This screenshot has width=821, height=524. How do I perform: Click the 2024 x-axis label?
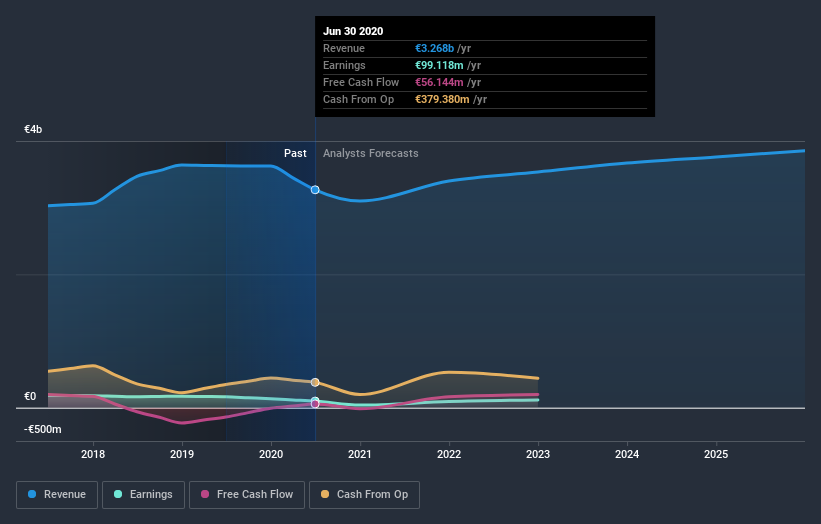(x=627, y=454)
